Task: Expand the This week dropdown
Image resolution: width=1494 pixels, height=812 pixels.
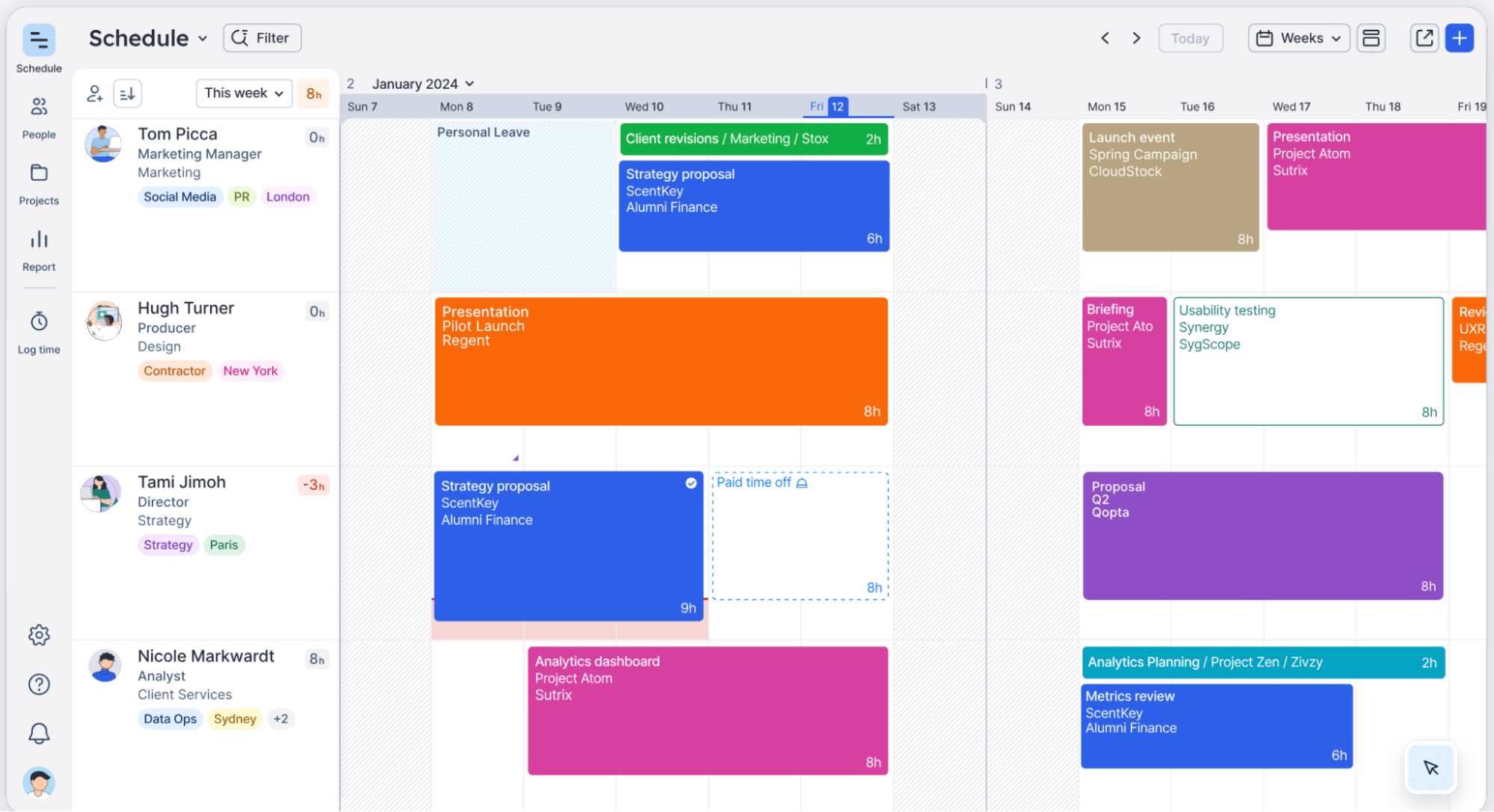Action: [x=244, y=93]
